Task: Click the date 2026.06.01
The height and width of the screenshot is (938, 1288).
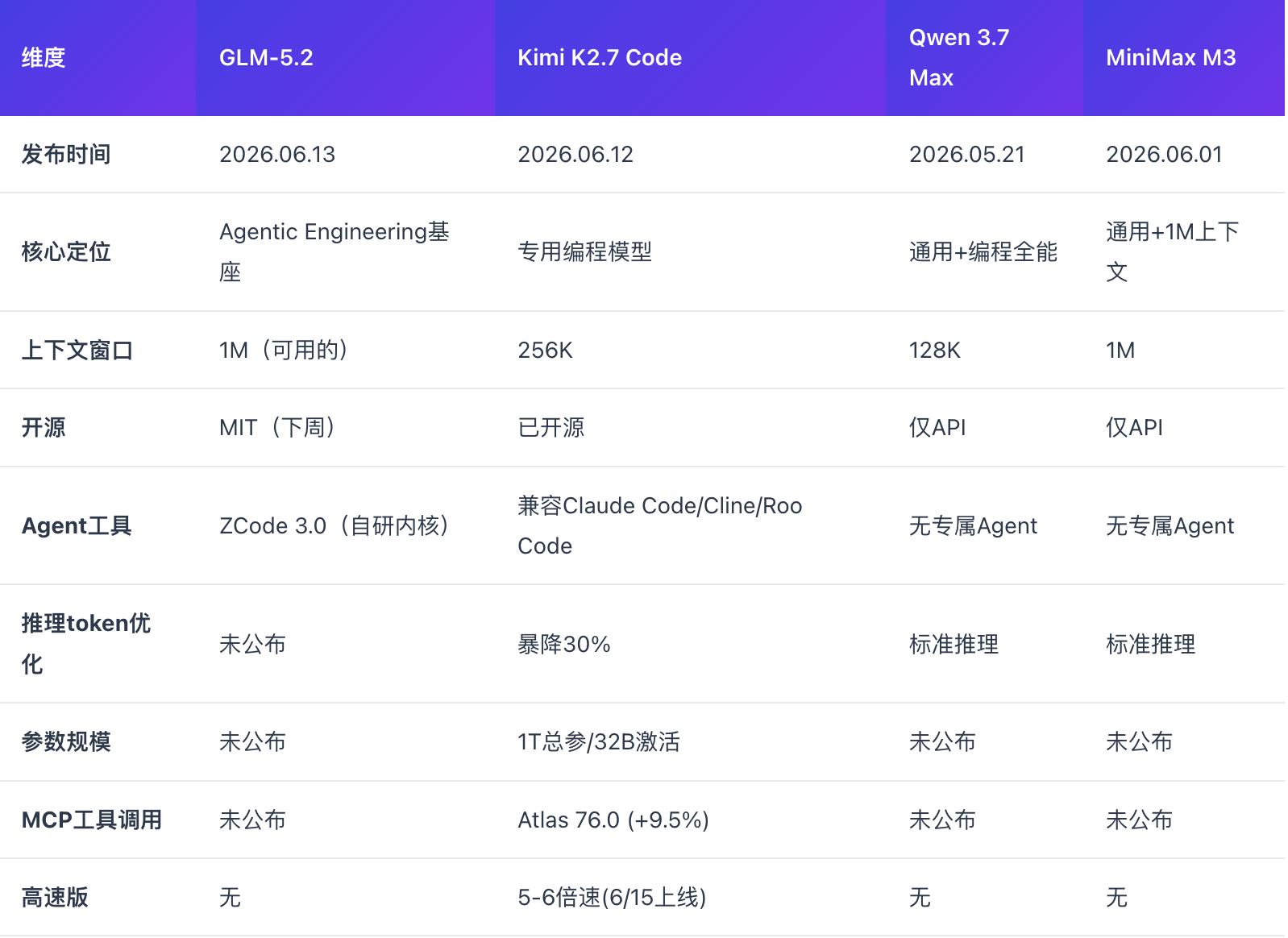Action: pos(1164,155)
